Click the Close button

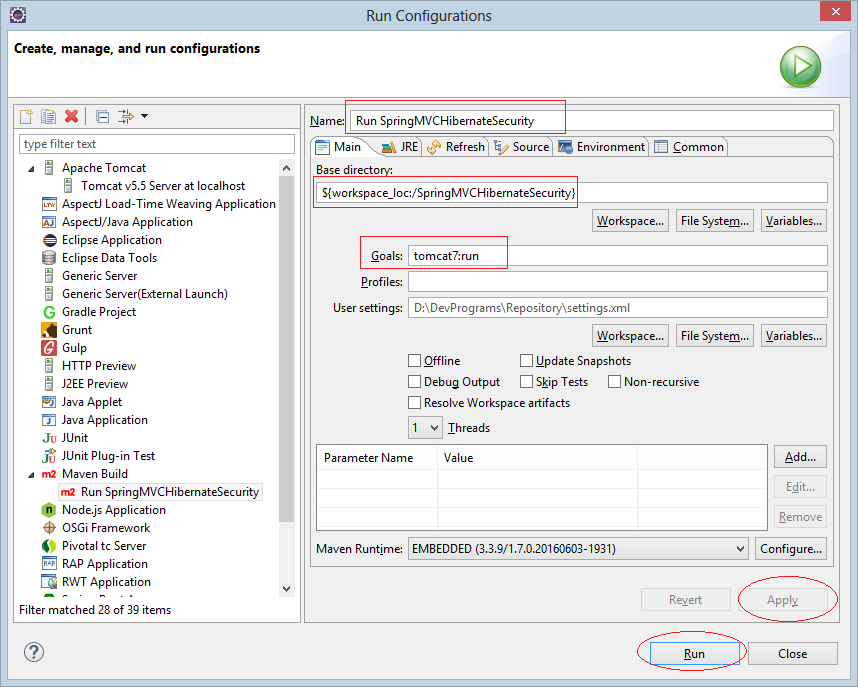[x=792, y=654]
